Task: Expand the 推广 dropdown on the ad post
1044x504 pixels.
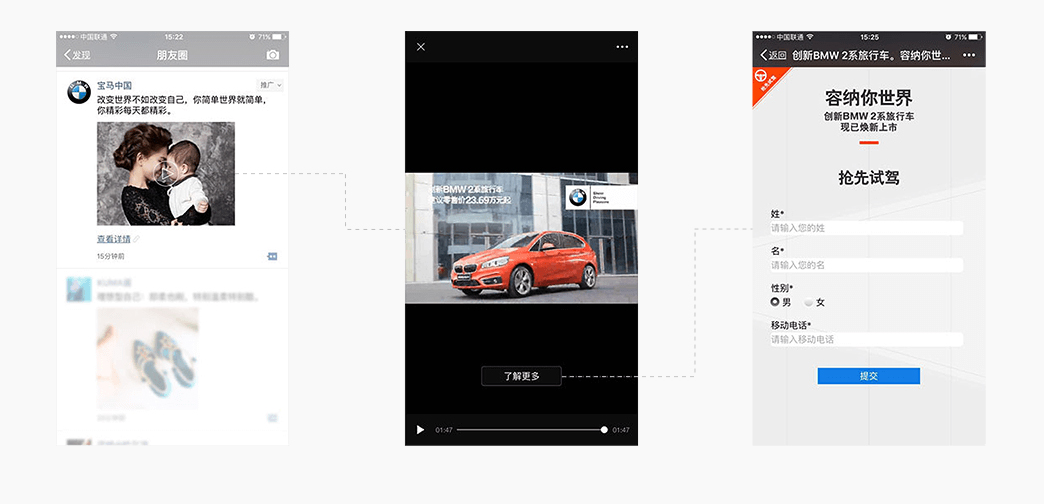Action: tap(270, 85)
